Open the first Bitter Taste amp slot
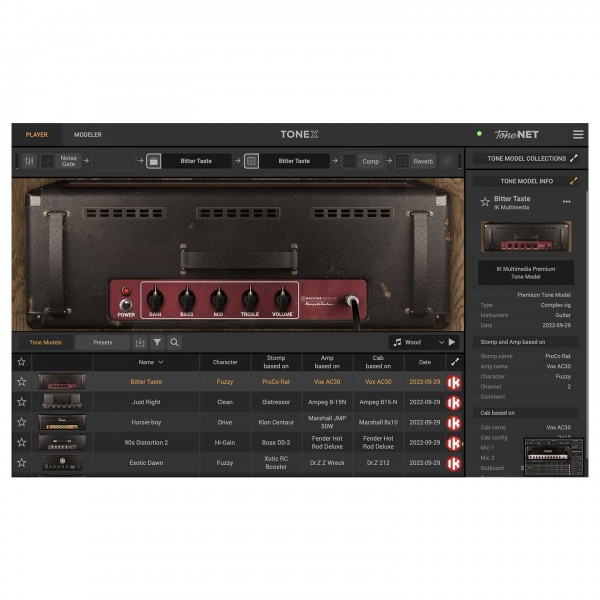 coord(196,161)
